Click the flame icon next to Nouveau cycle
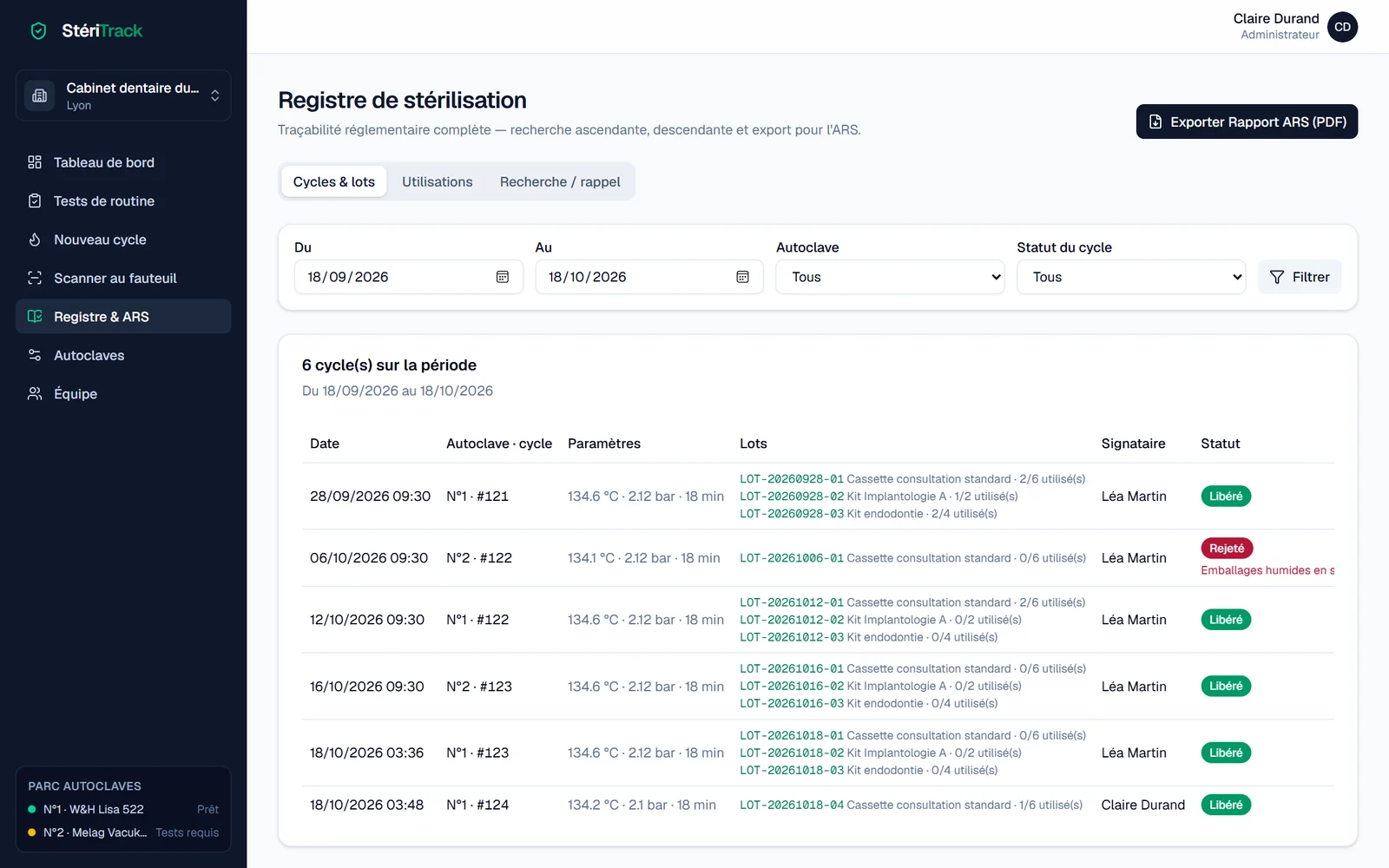 (35, 240)
